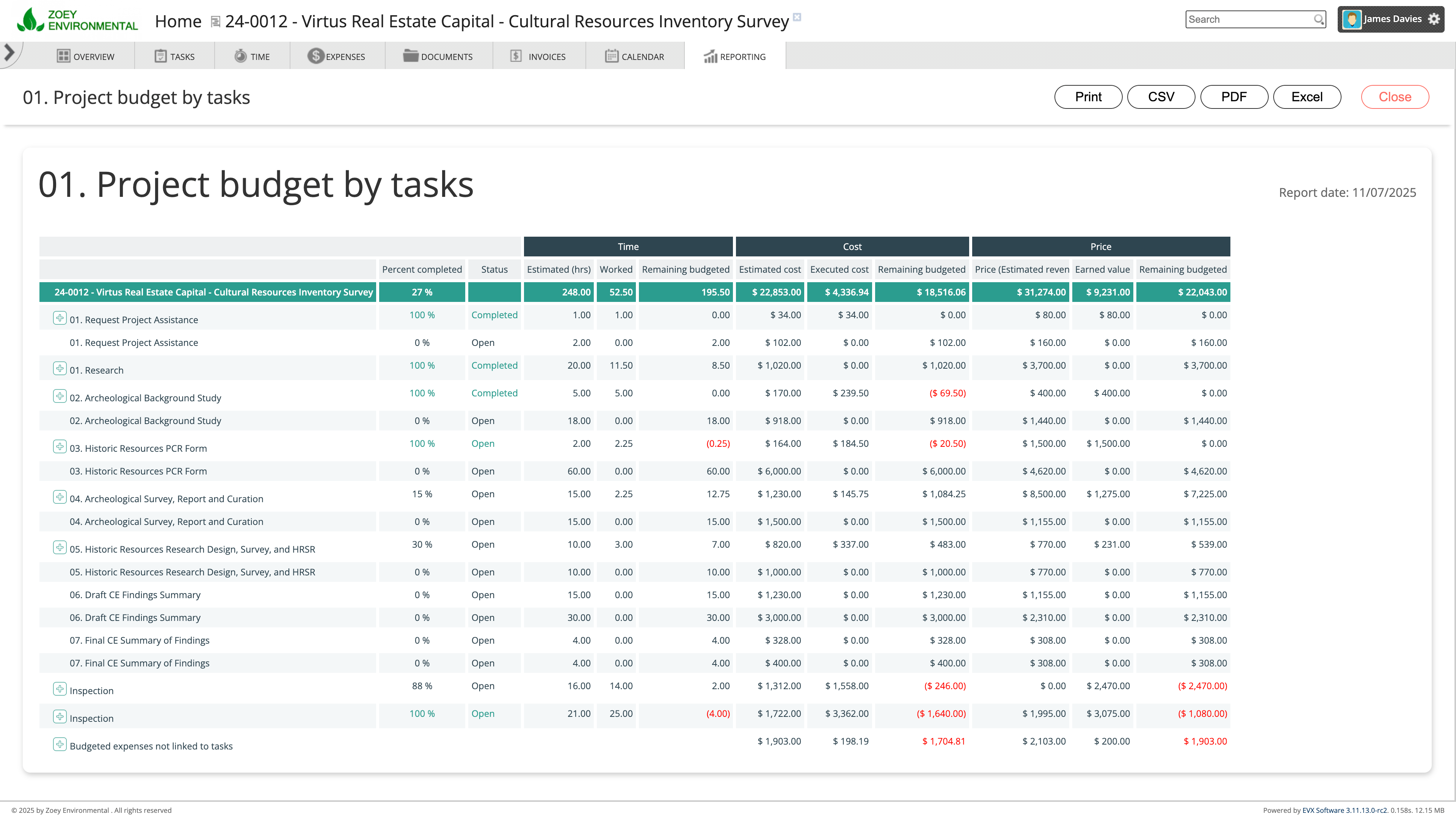
Task: Open the settings gear next to James Davies
Action: point(1434,19)
